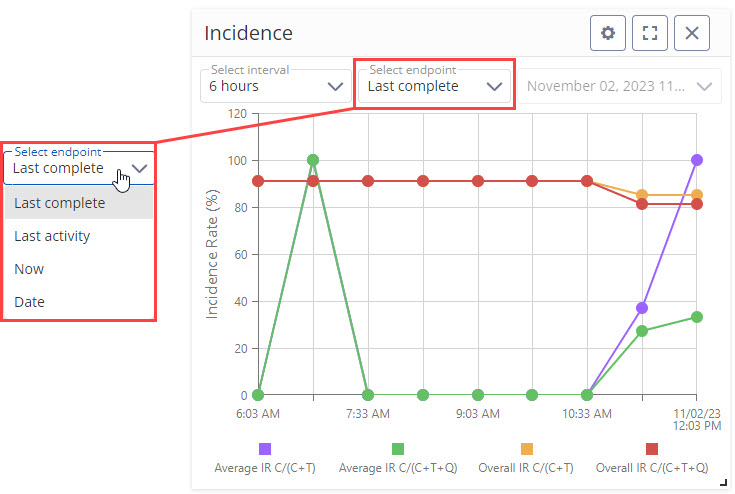Click the green peak data point at 100%

click(313, 160)
